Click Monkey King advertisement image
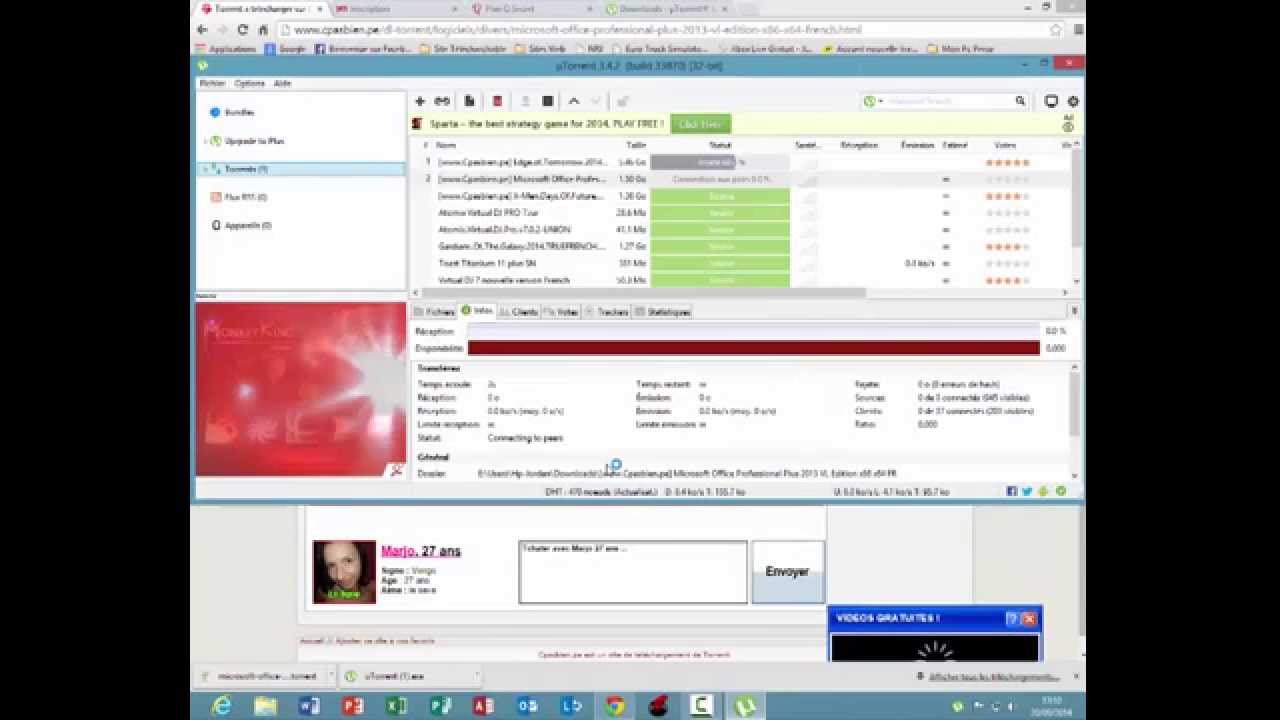Image resolution: width=1280 pixels, height=720 pixels. click(300, 389)
